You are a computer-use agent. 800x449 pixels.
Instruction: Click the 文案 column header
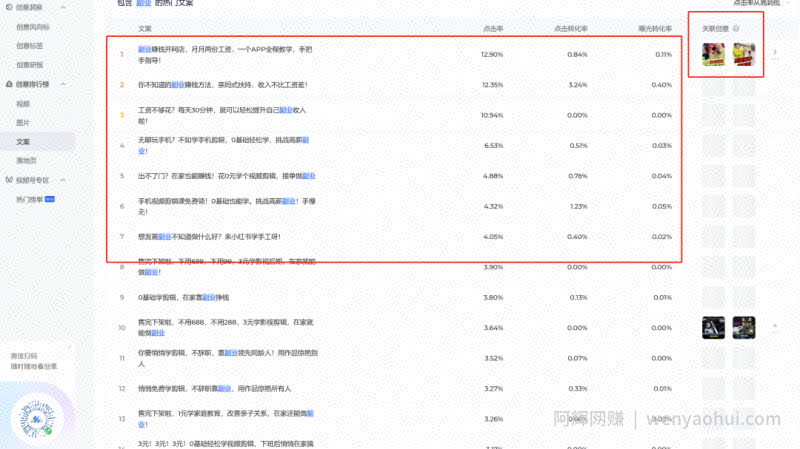pos(144,29)
